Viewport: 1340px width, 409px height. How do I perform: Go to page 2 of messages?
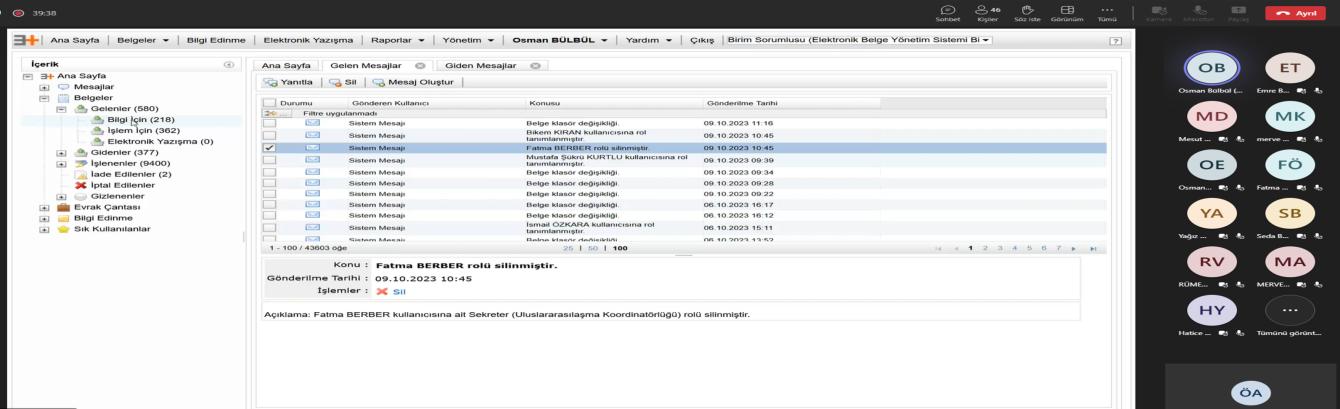[984, 248]
